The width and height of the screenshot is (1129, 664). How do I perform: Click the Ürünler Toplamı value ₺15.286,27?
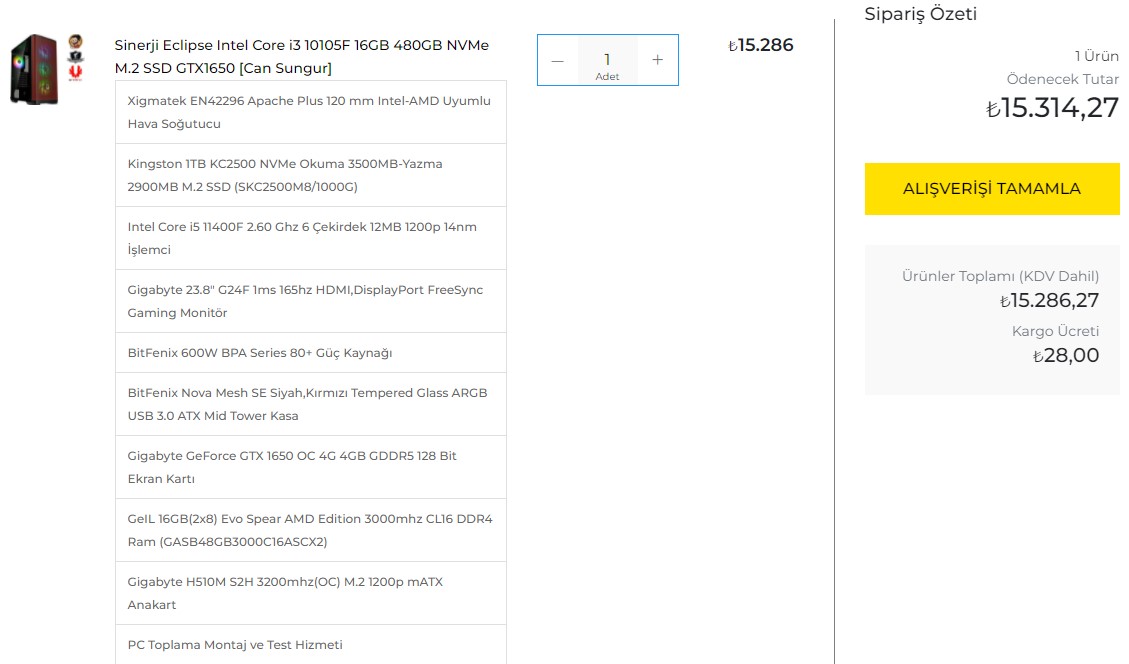pos(1049,300)
